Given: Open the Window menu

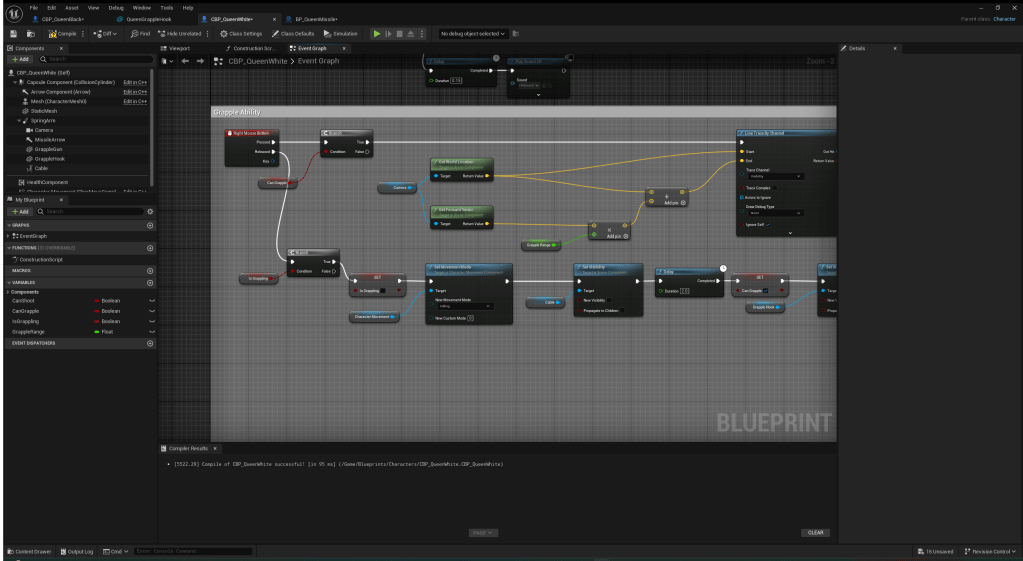Looking at the screenshot, I should point(141,7).
